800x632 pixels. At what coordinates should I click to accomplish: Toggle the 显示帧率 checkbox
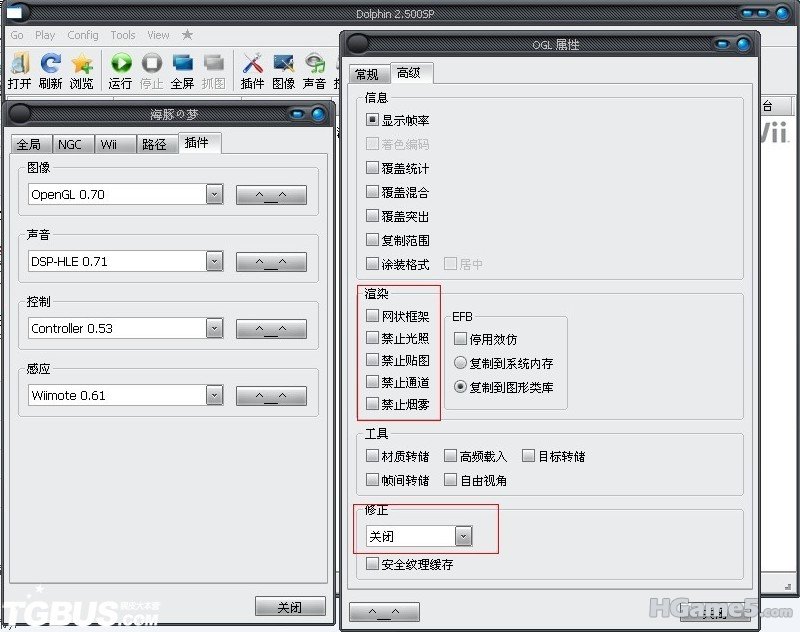(x=373, y=120)
